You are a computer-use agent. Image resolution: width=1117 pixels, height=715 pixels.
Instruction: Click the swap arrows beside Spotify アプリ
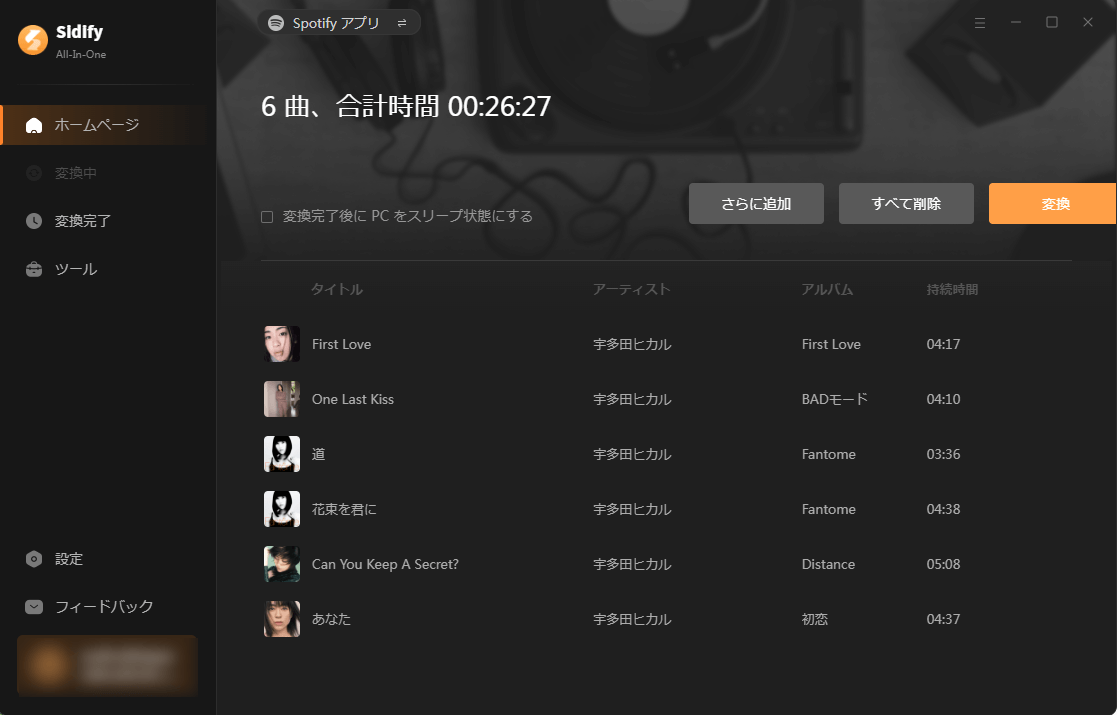[402, 23]
